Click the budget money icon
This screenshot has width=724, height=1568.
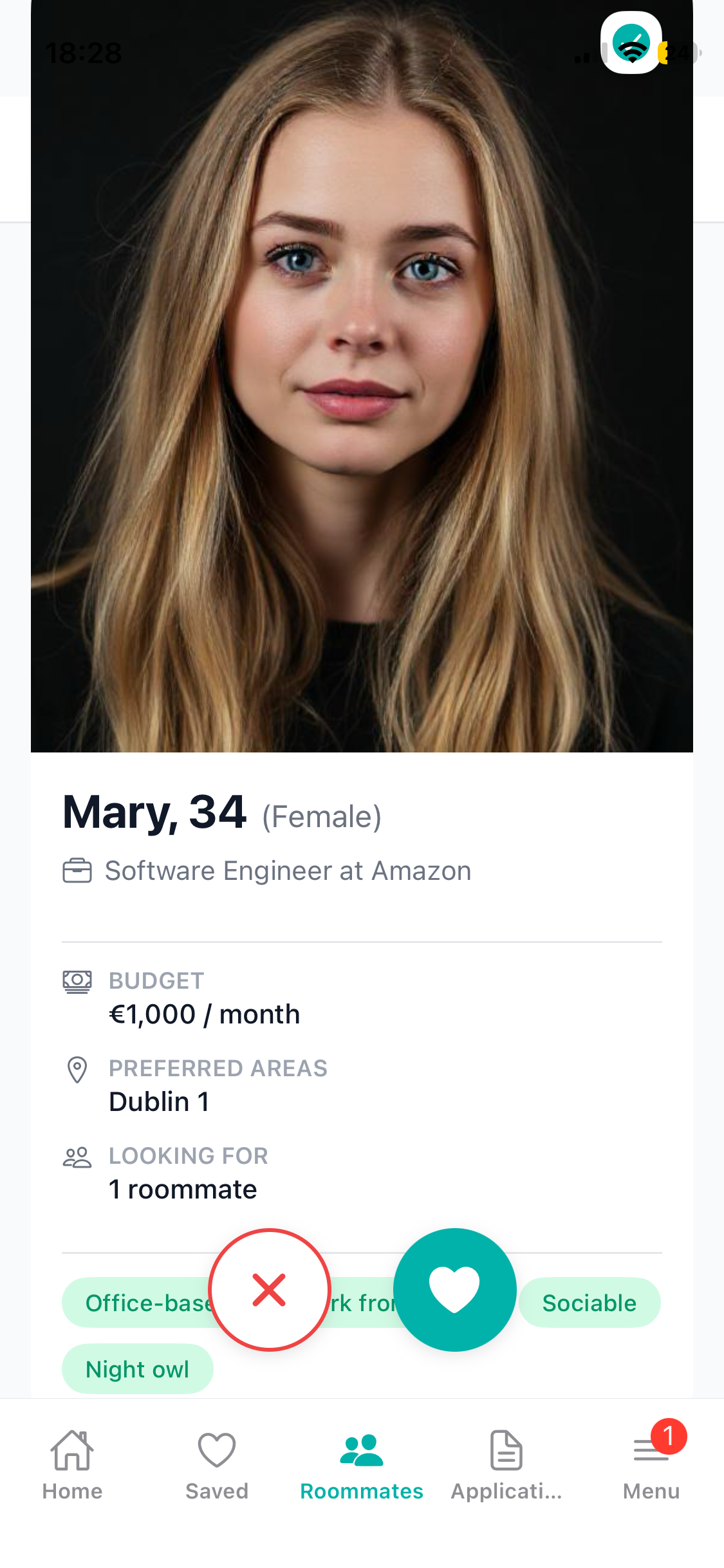coord(77,981)
